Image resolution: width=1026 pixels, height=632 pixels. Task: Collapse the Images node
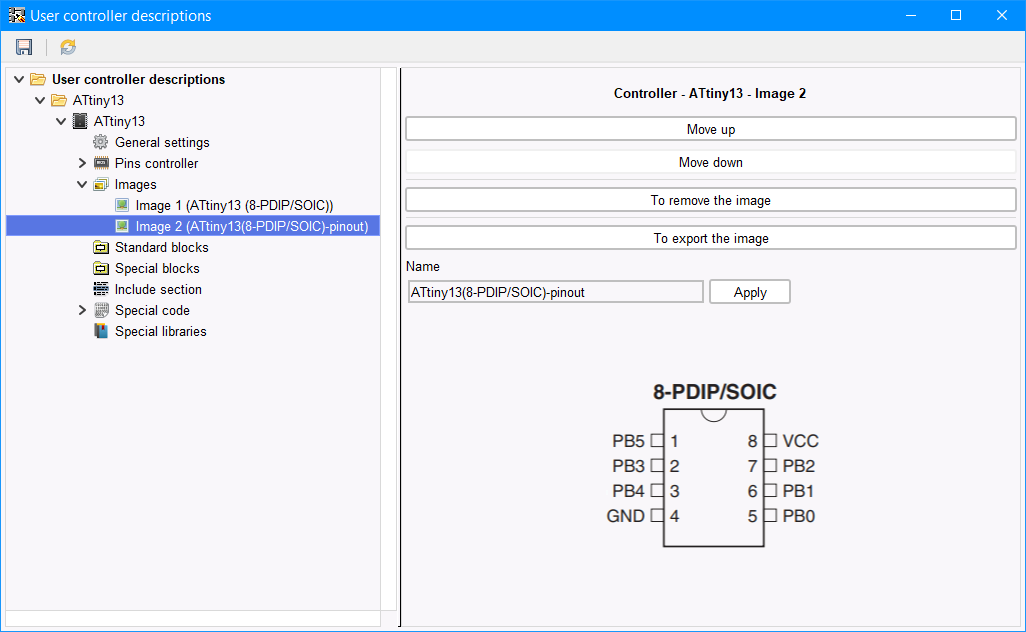click(82, 184)
